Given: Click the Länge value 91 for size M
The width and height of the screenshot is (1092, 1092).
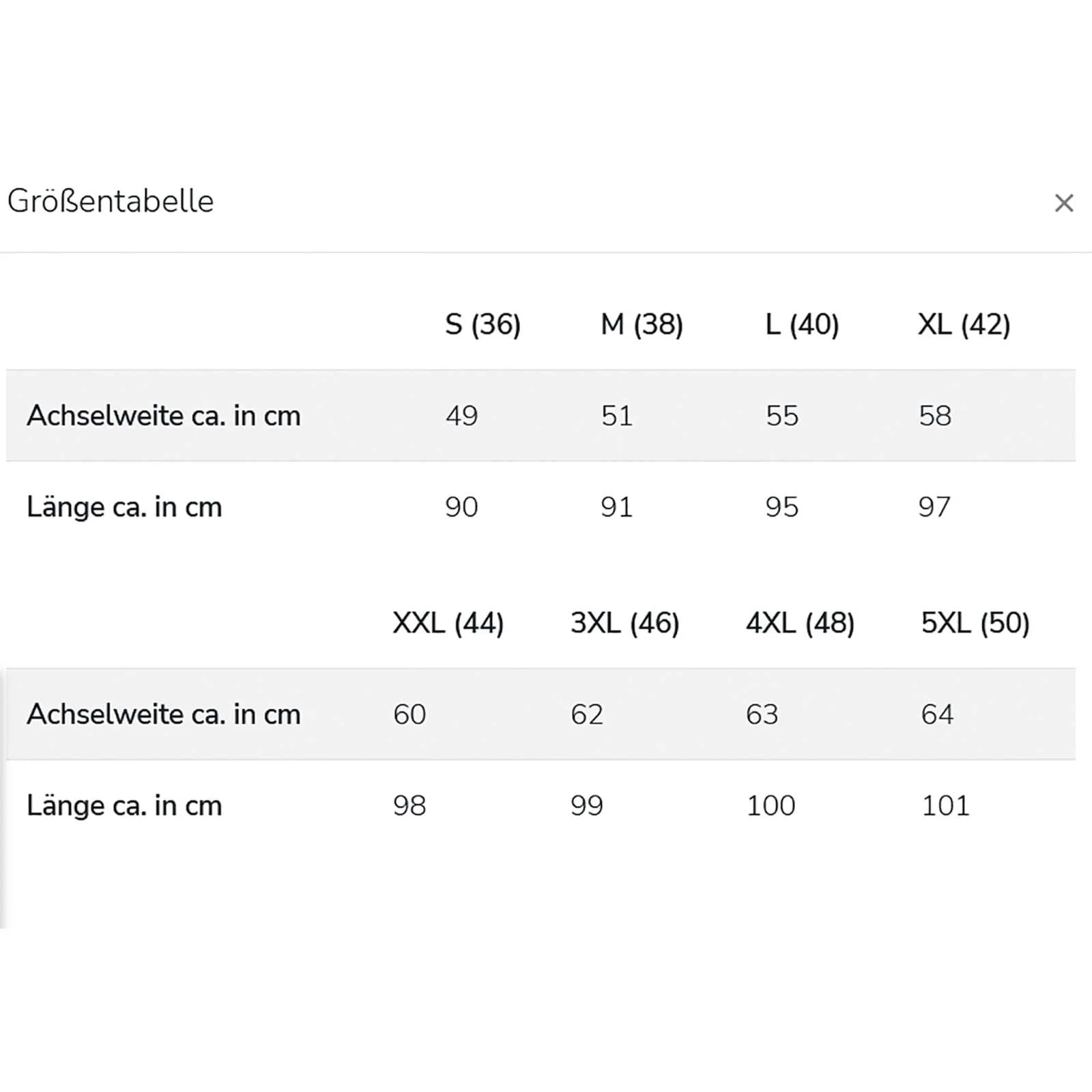Looking at the screenshot, I should click(616, 507).
